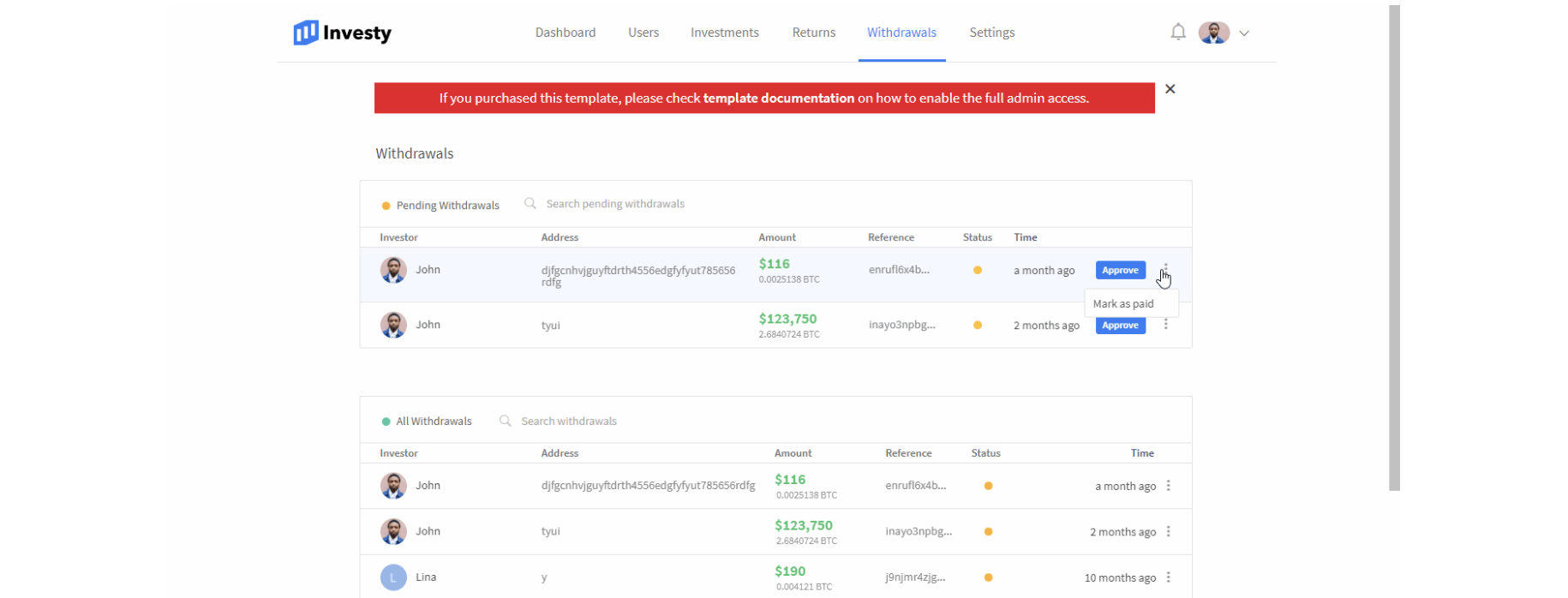This screenshot has height=598, width=1568.
Task: Open the Settings tab
Action: 991,33
